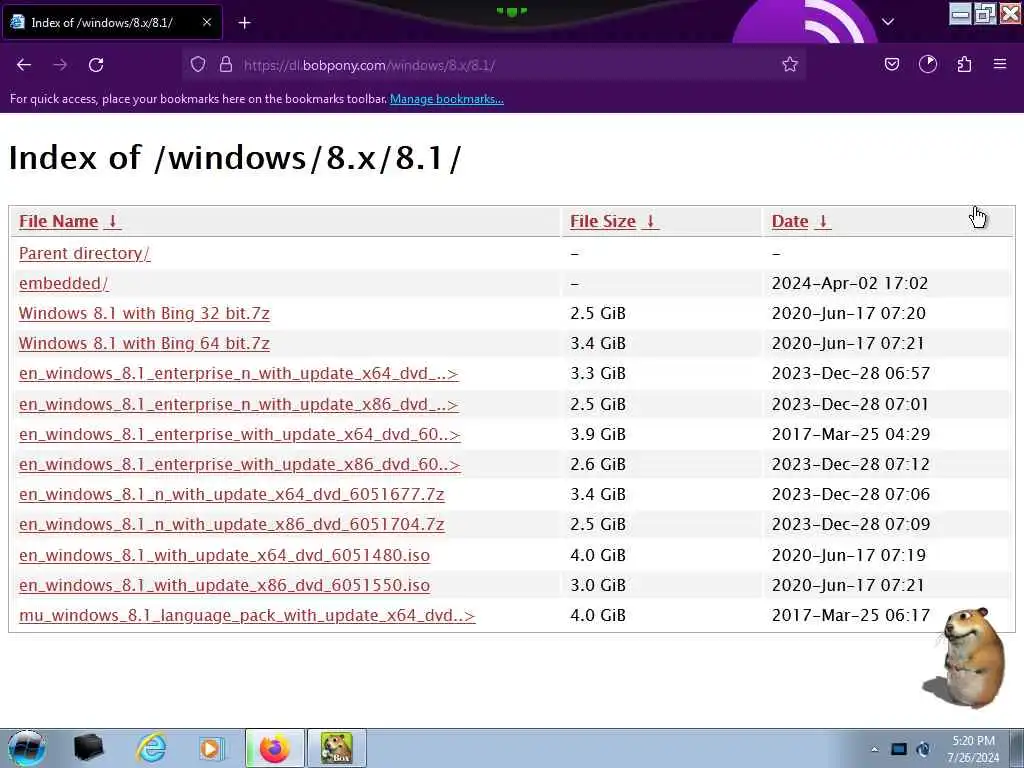This screenshot has height=768, width=1024.
Task: Download Windows 8.1 with Bing 32 bit.7z
Action: (x=144, y=313)
